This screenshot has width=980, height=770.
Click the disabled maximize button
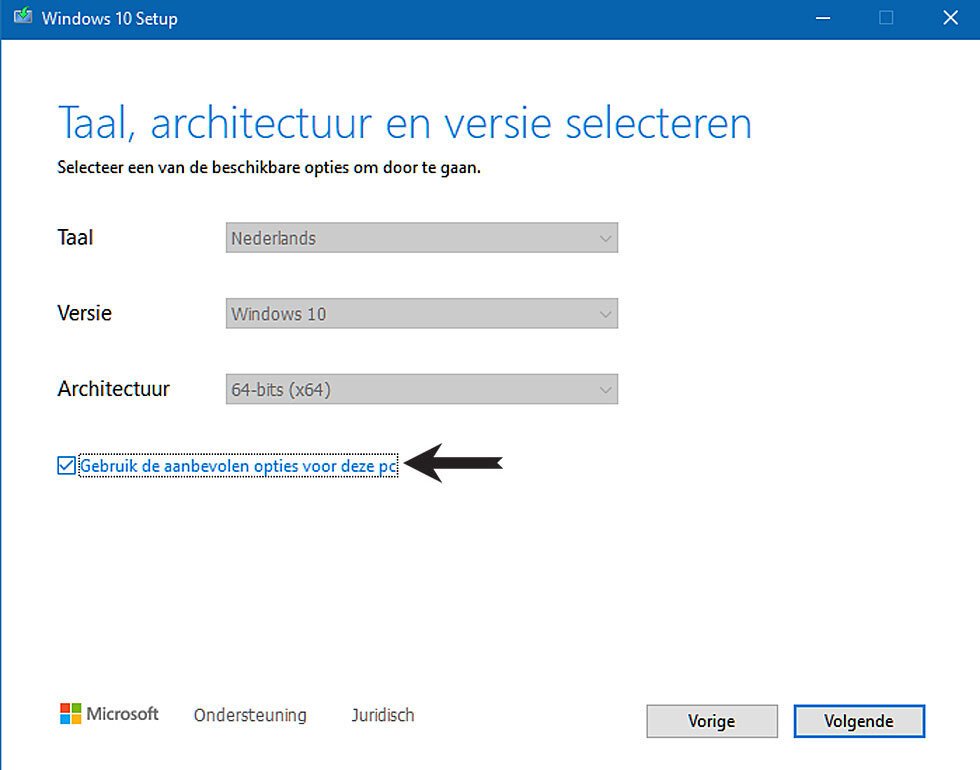886,18
